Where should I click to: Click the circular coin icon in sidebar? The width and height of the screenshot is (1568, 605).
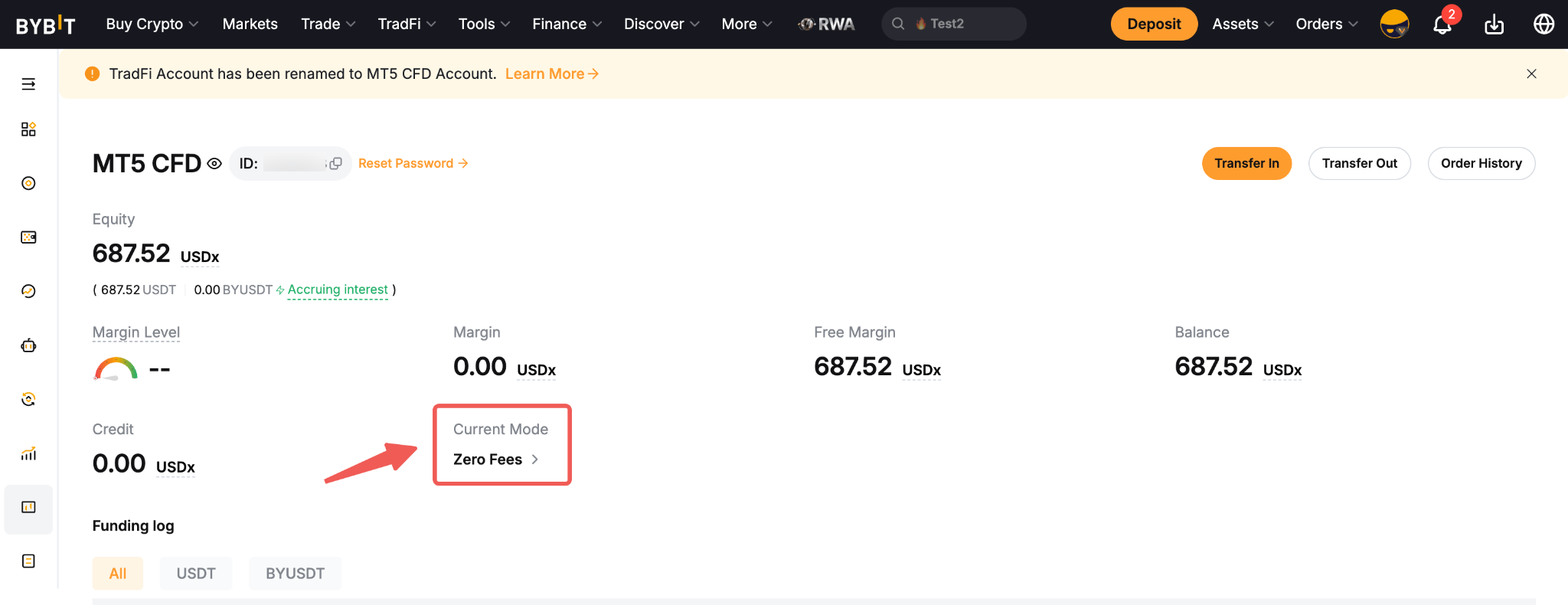point(28,183)
